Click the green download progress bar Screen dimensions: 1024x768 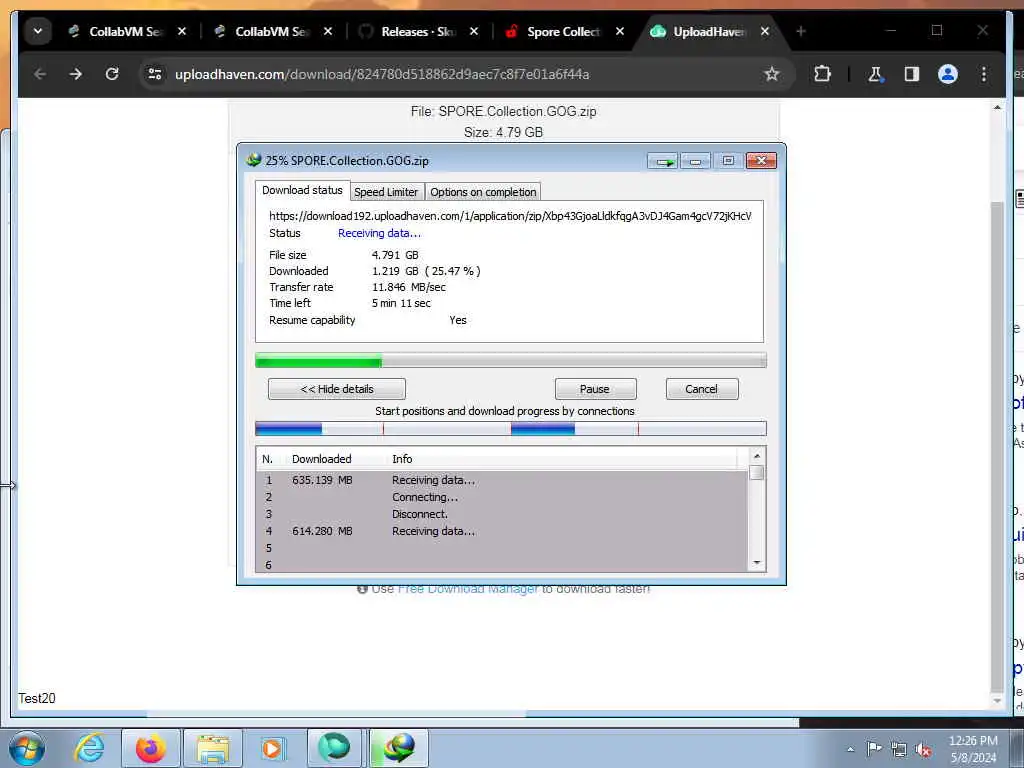[511, 360]
